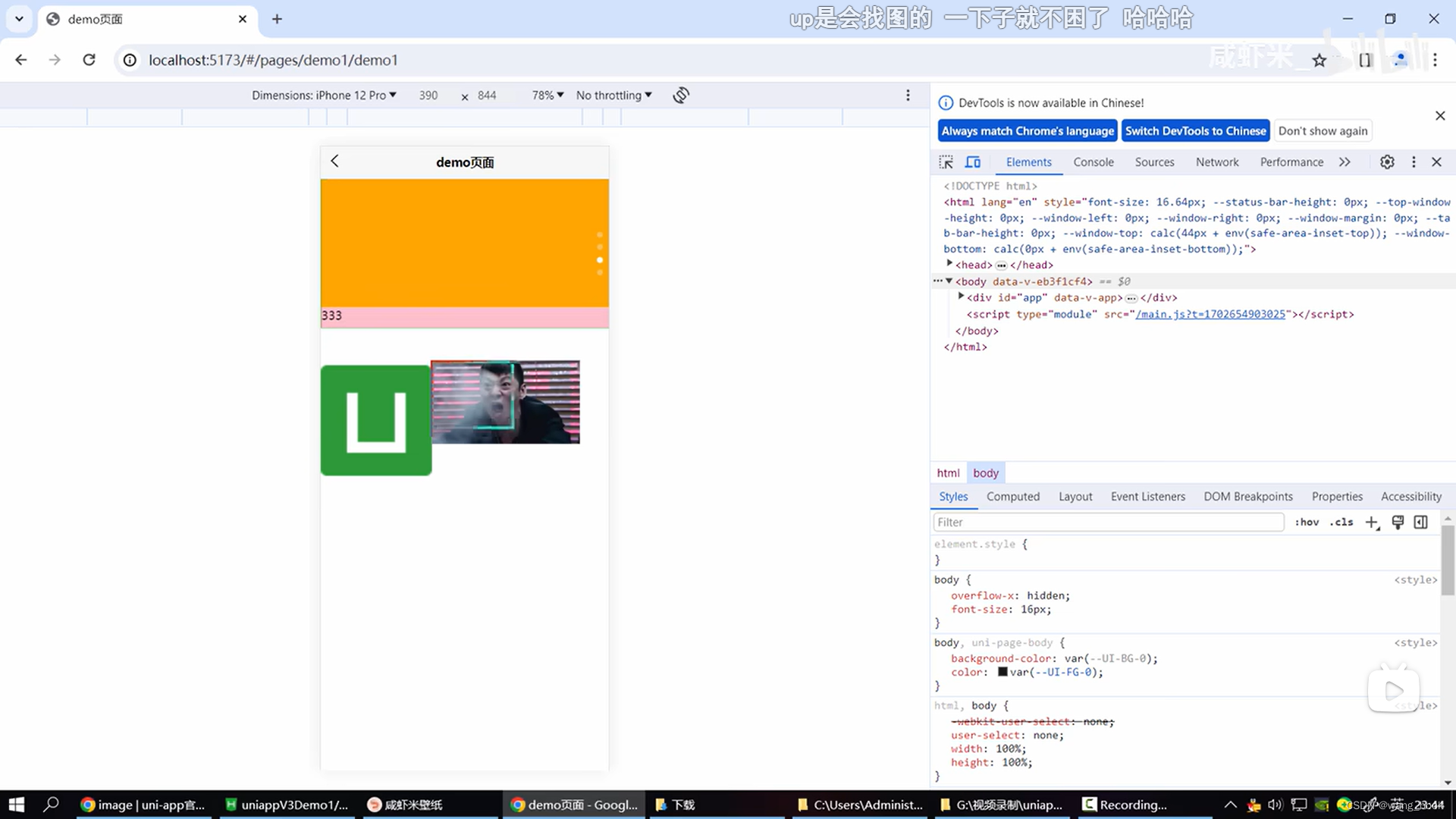
Task: Dismiss the DevTools language notice
Action: [1440, 115]
